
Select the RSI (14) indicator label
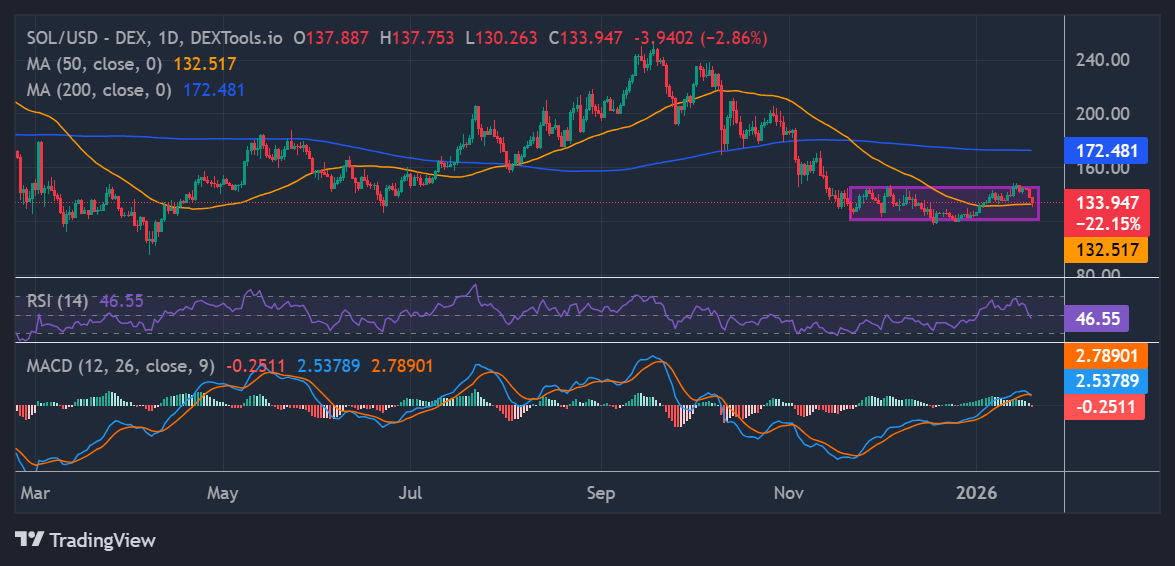click(x=55, y=300)
